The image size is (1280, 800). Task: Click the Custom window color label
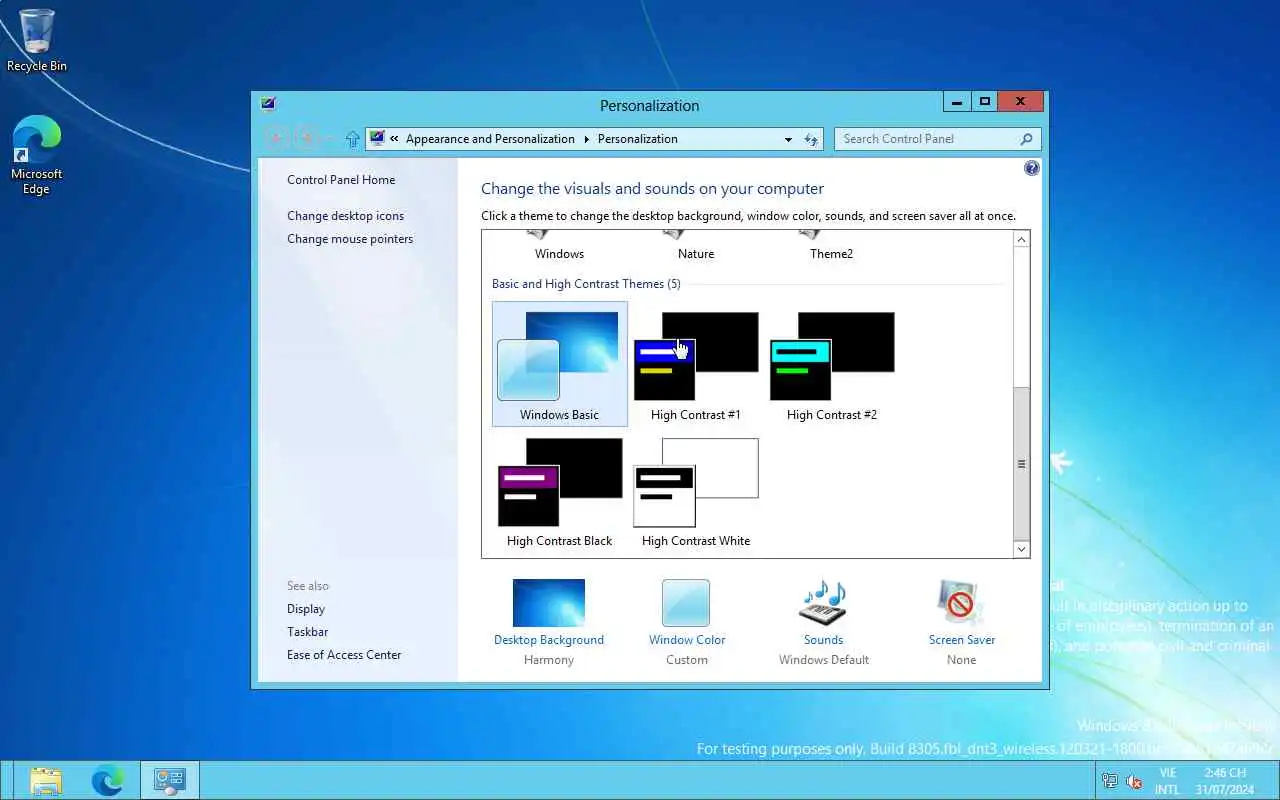point(687,660)
